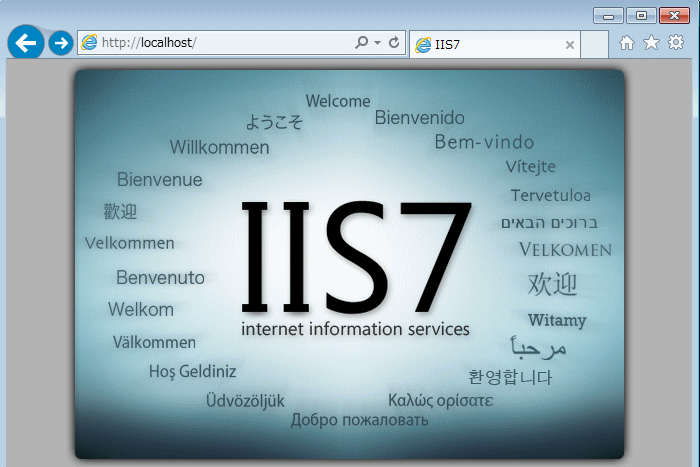
Task: Click the Hebrew 'ברוכים הבאים' text
Action: point(550,223)
